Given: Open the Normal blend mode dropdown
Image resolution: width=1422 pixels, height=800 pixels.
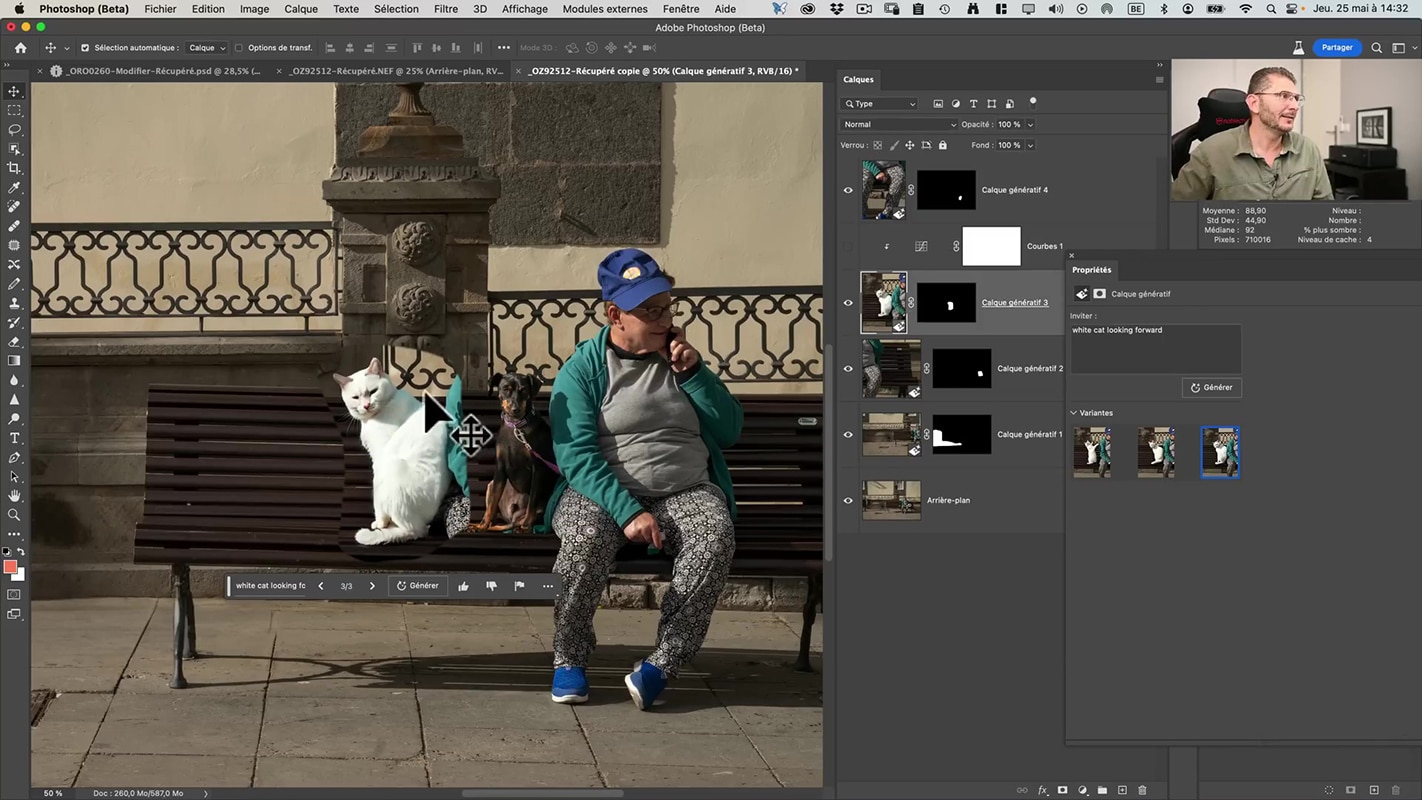Looking at the screenshot, I should 899,125.
